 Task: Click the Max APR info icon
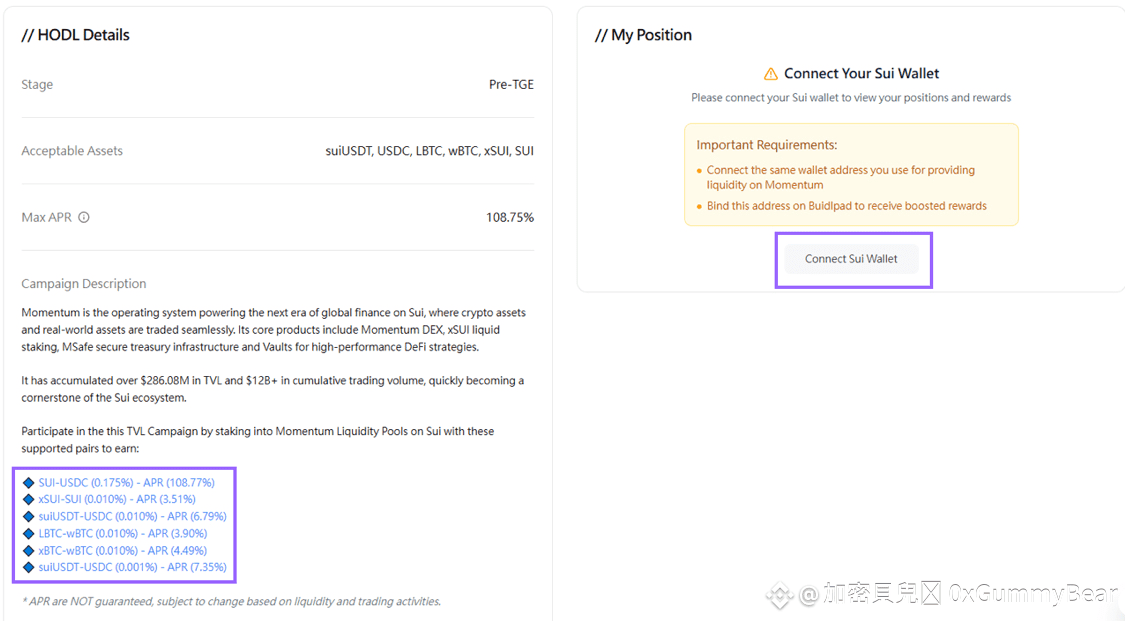coord(84,217)
